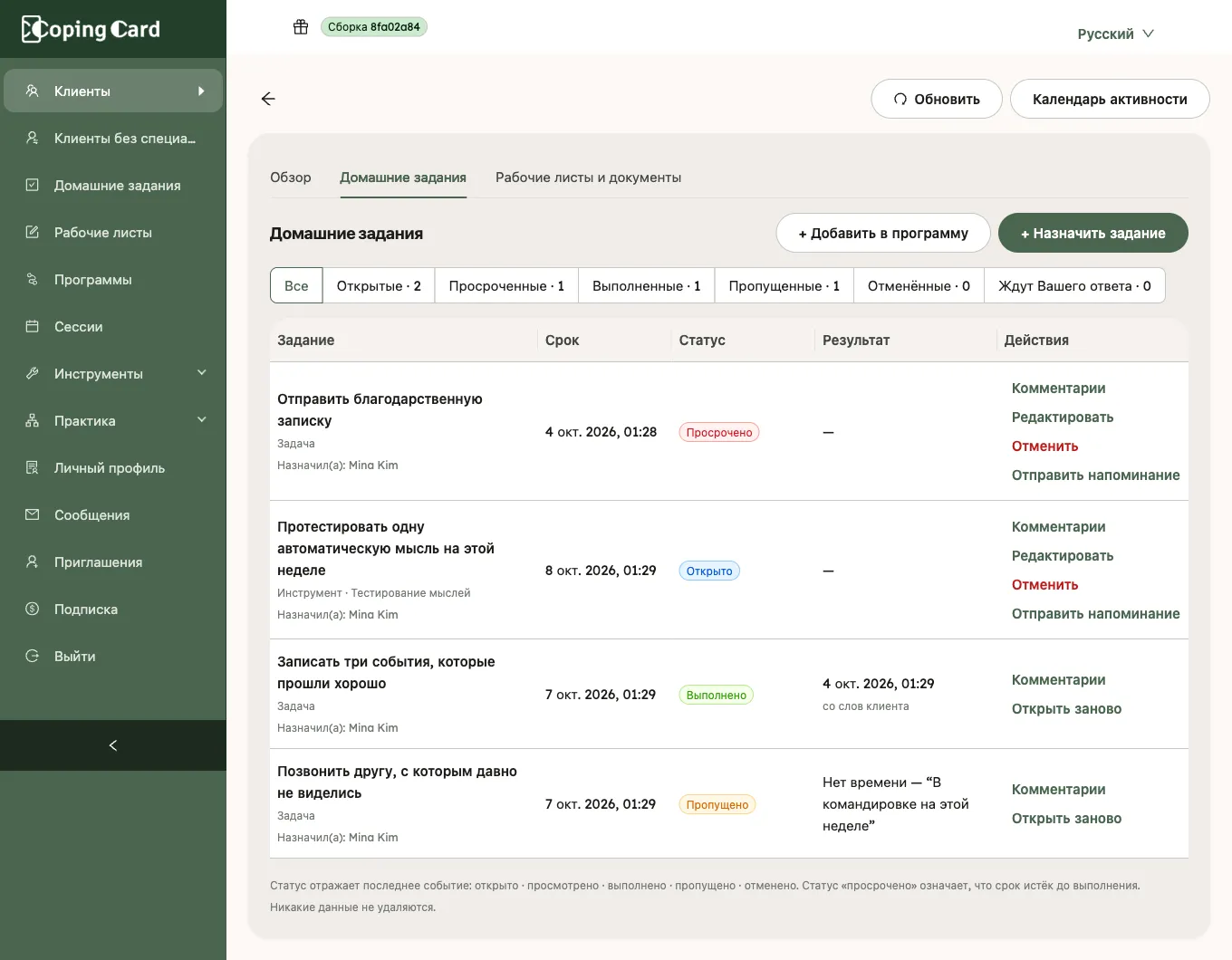Click the Личный профиль icon in sidebar
The image size is (1232, 960).
33,467
